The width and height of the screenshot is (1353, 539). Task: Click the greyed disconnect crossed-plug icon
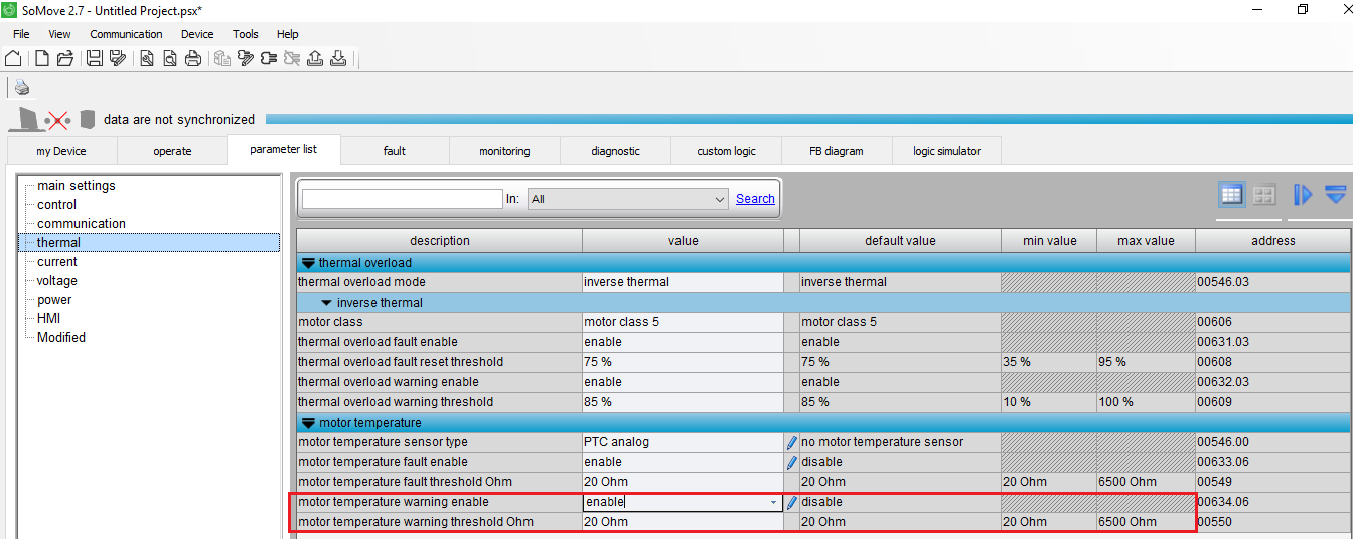(292, 58)
